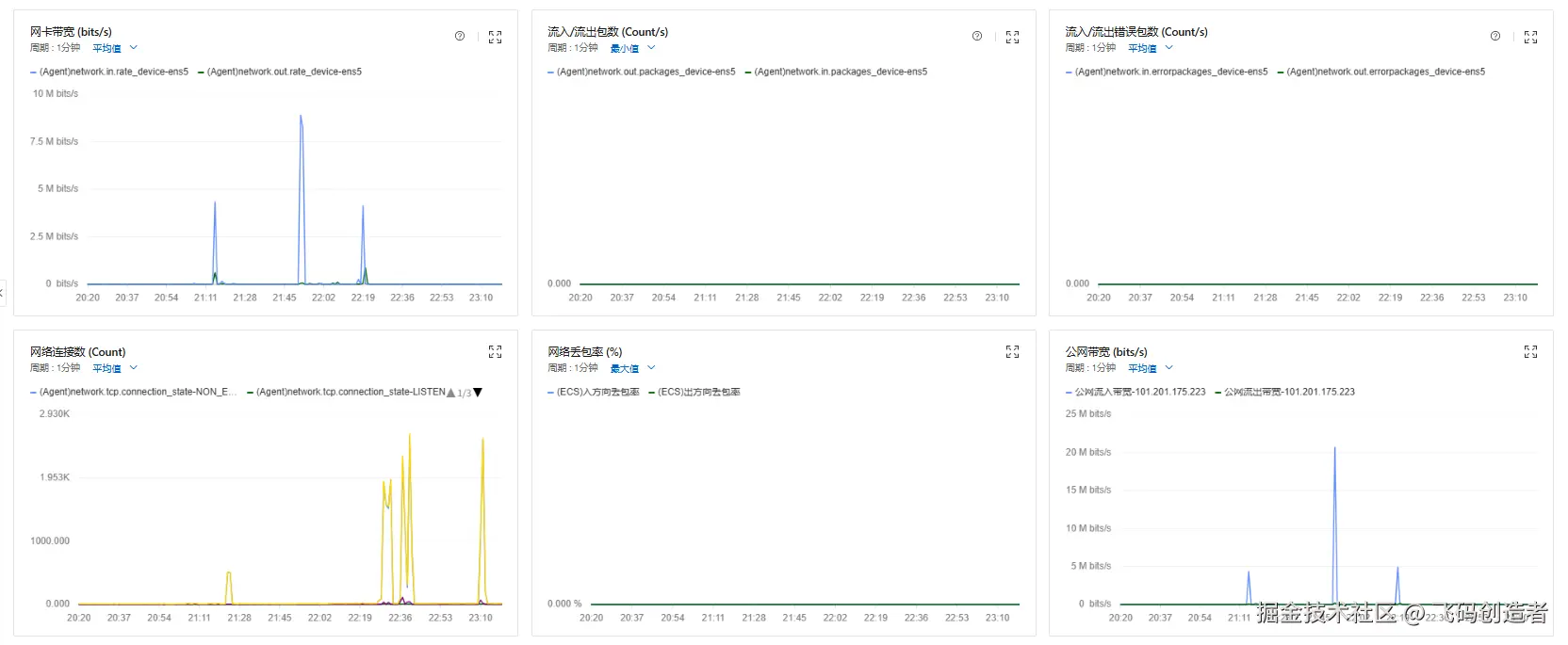Toggle the (ECS)出方向丢包率 legend series
This screenshot has height=645, width=1568.
tap(694, 392)
